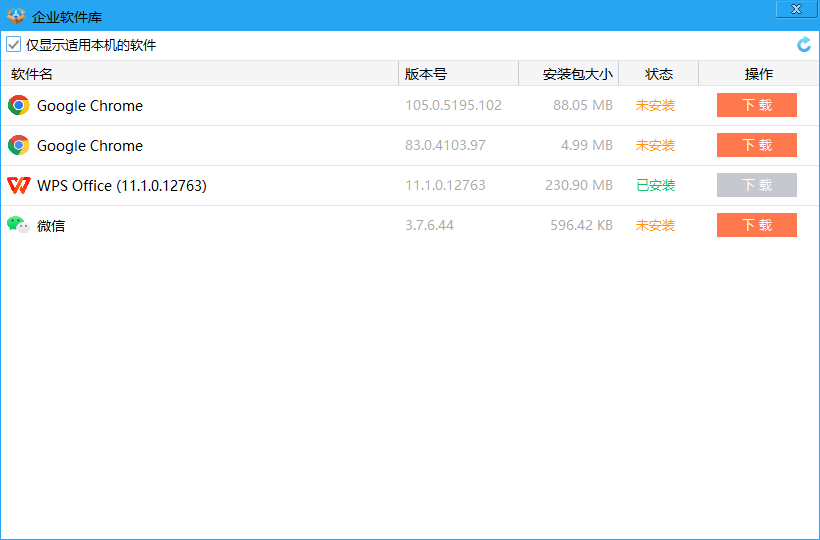Click size value 4.99 MB
Image resolution: width=820 pixels, height=540 pixels.
(587, 145)
